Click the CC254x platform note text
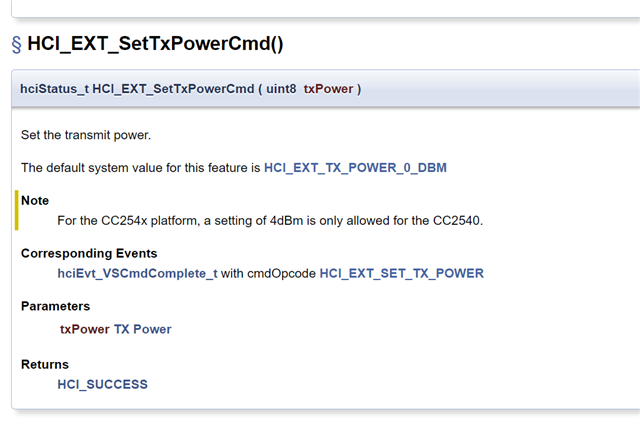The height and width of the screenshot is (428, 640). point(270,219)
